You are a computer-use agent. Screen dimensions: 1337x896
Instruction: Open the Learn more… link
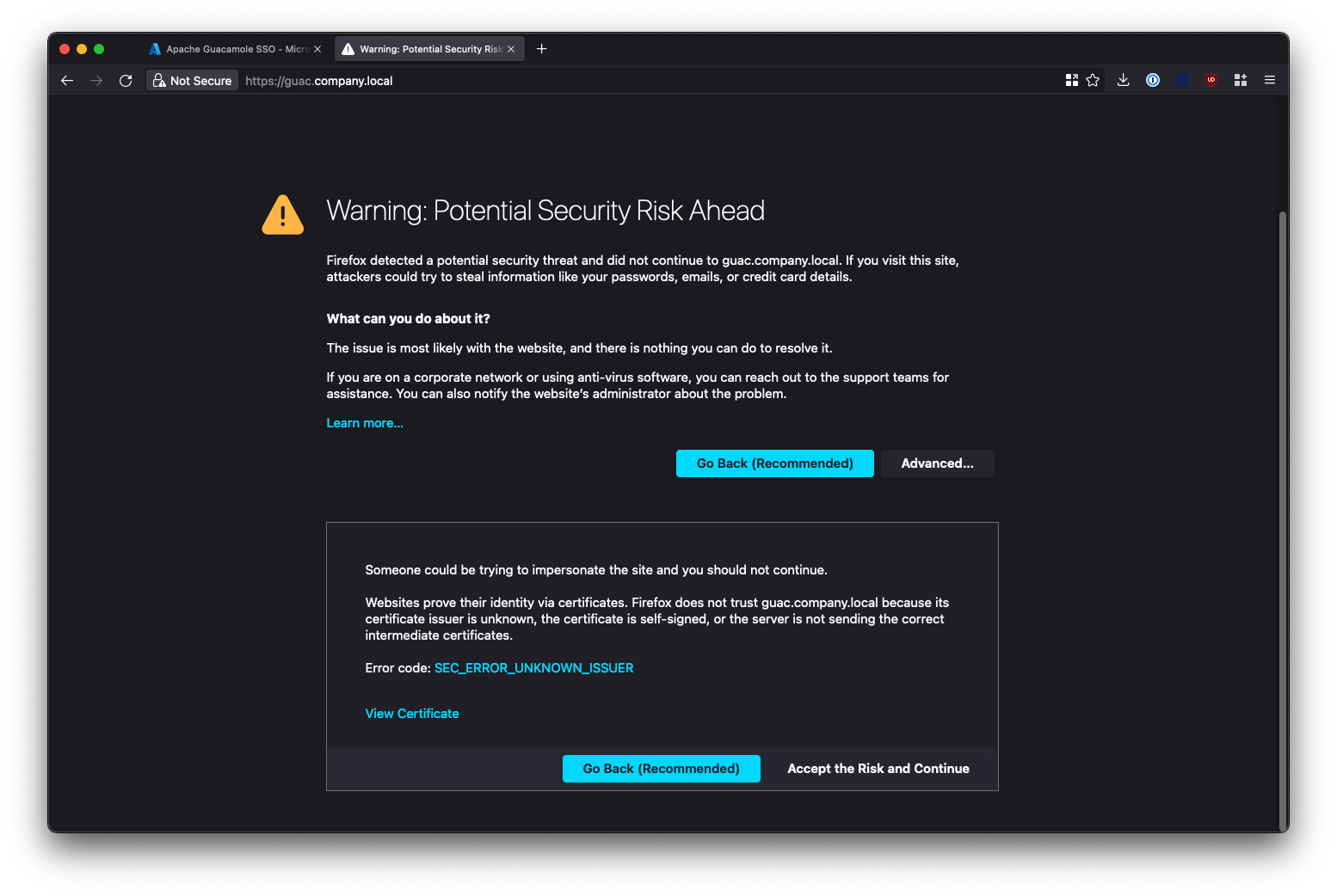click(365, 423)
